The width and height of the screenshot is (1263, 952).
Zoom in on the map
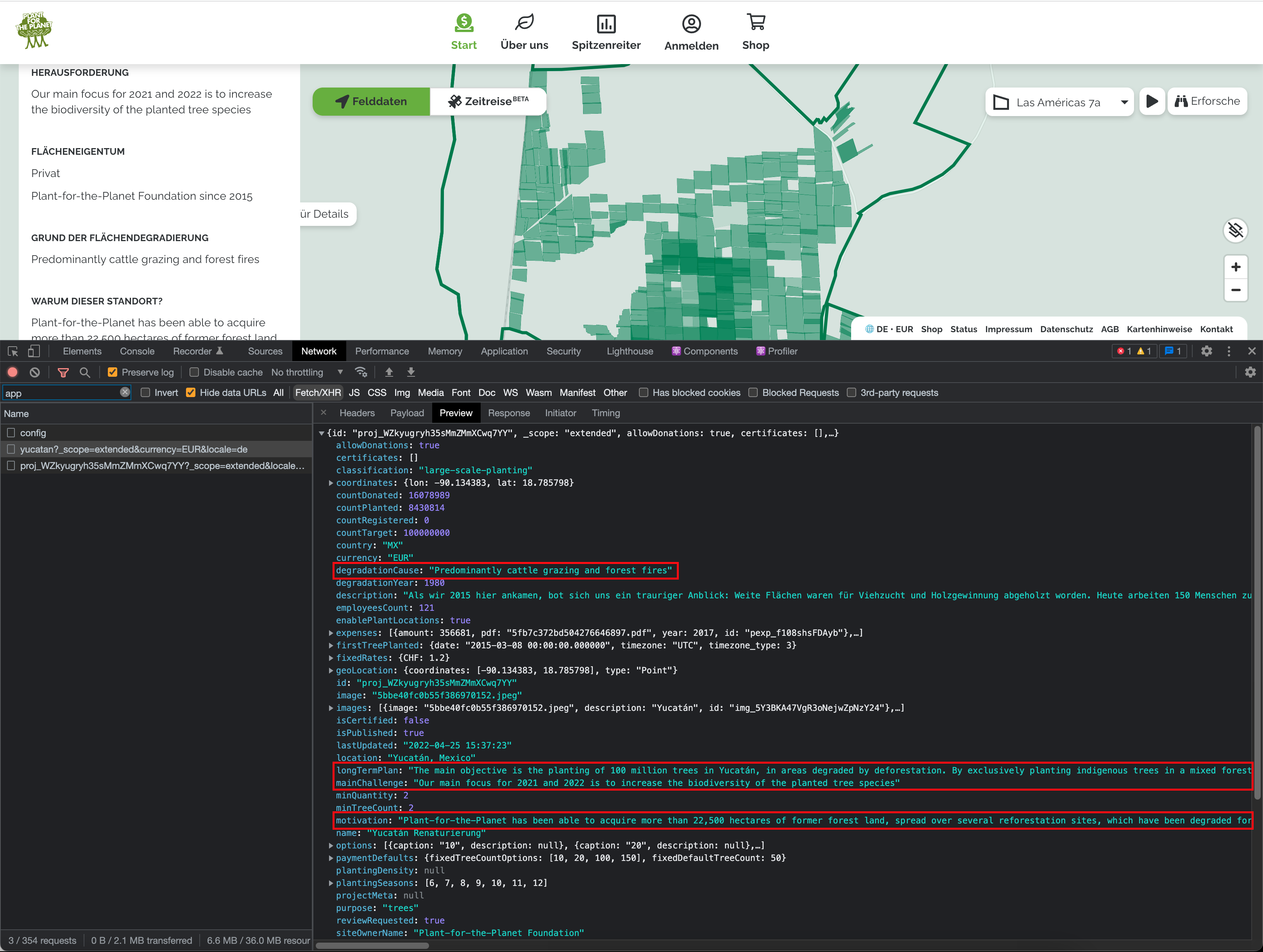click(1236, 267)
